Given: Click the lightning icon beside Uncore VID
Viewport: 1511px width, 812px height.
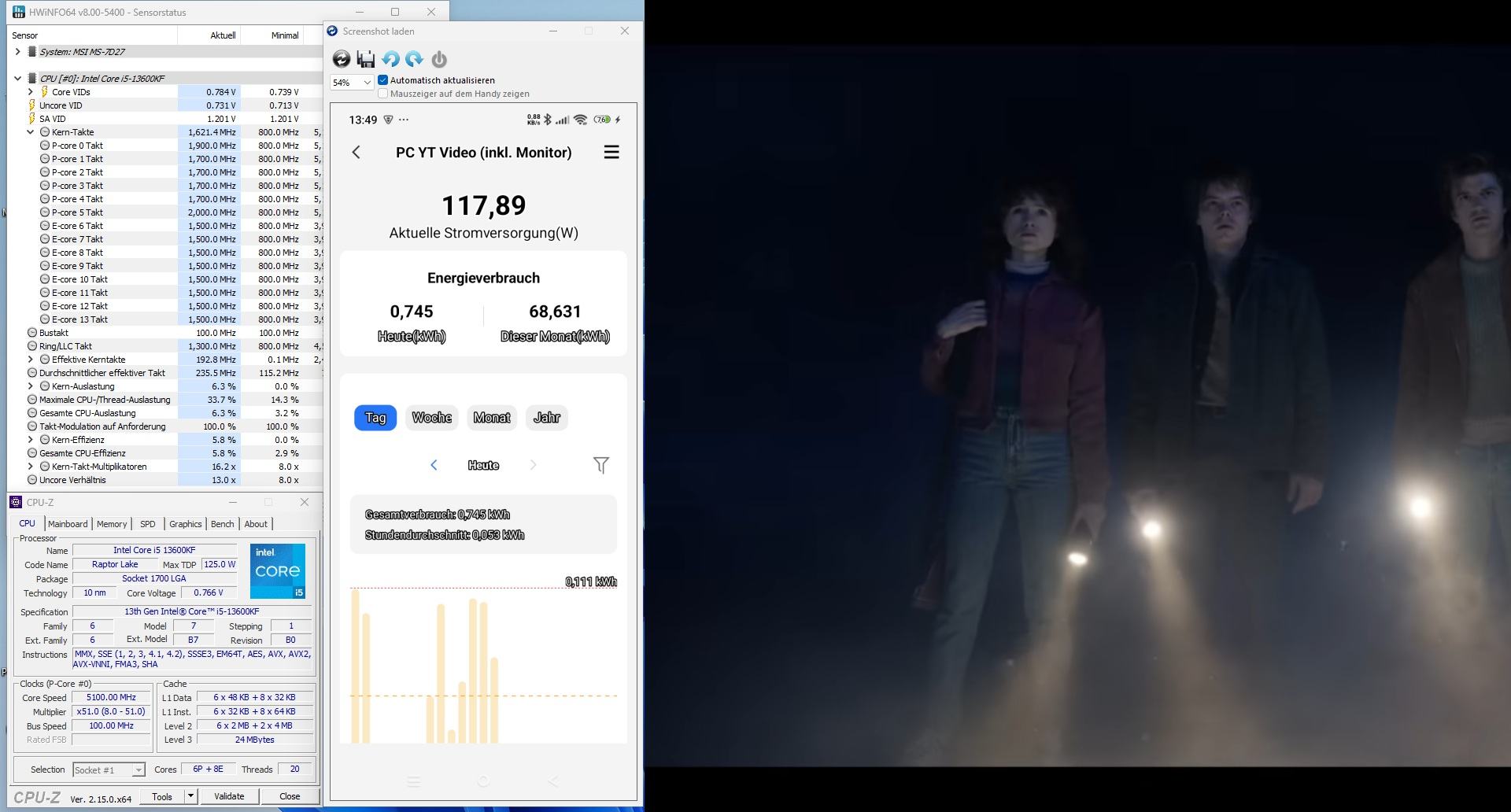Looking at the screenshot, I should pos(32,105).
